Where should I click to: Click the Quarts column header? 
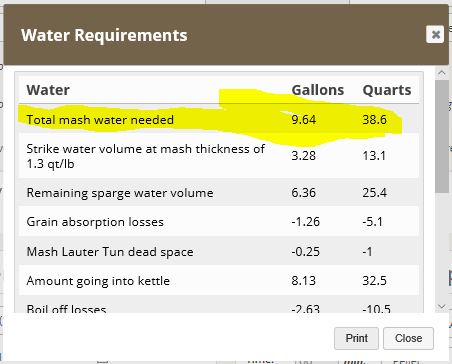tap(387, 90)
